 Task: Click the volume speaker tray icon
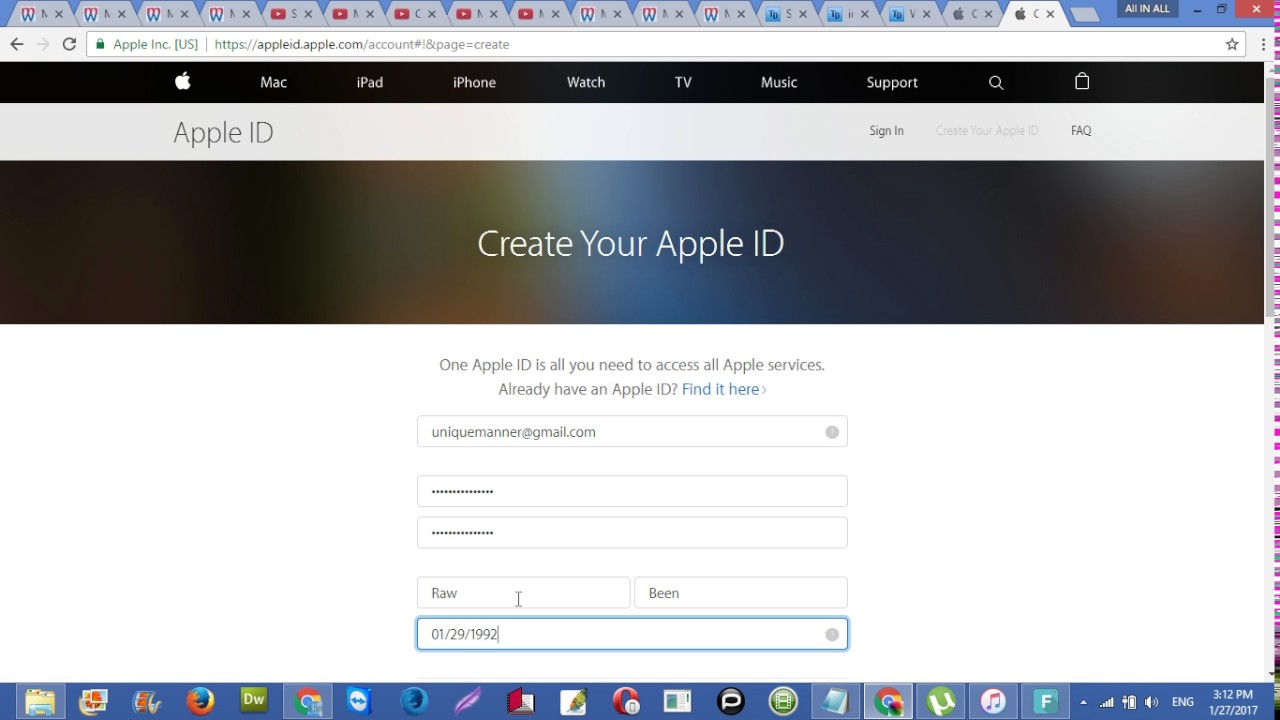coord(1152,702)
